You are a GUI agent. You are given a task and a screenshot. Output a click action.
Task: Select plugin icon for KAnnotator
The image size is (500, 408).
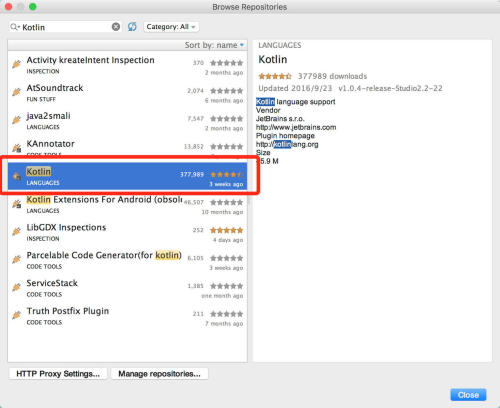tap(17, 148)
